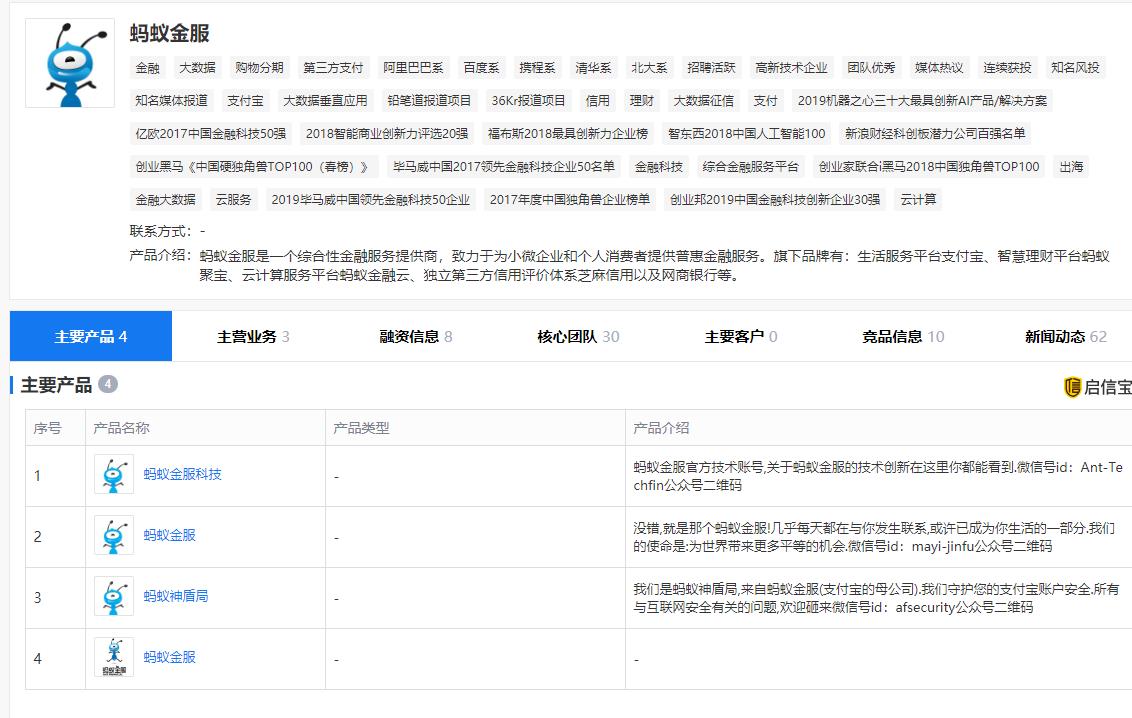The image size is (1132, 718).
Task: Click the 蚂蚁金服 company logo image
Action: 70,64
